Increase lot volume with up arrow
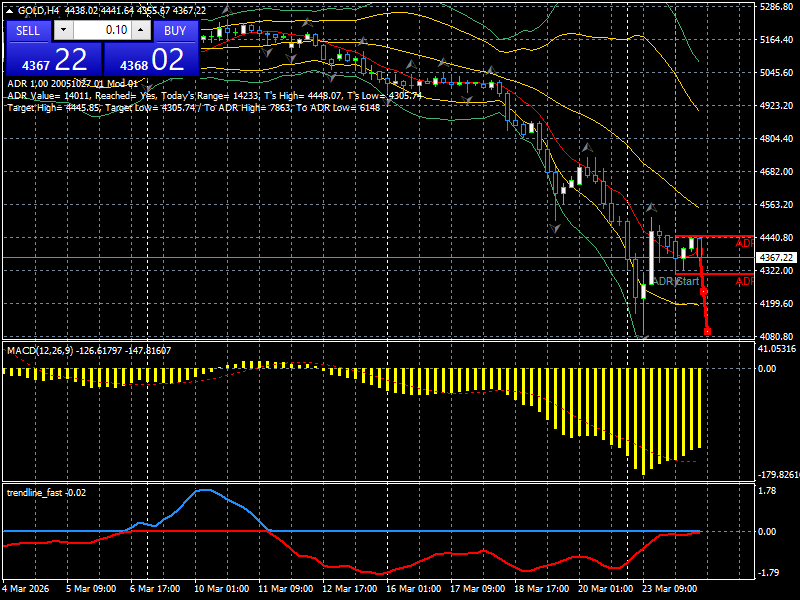 click(x=141, y=31)
